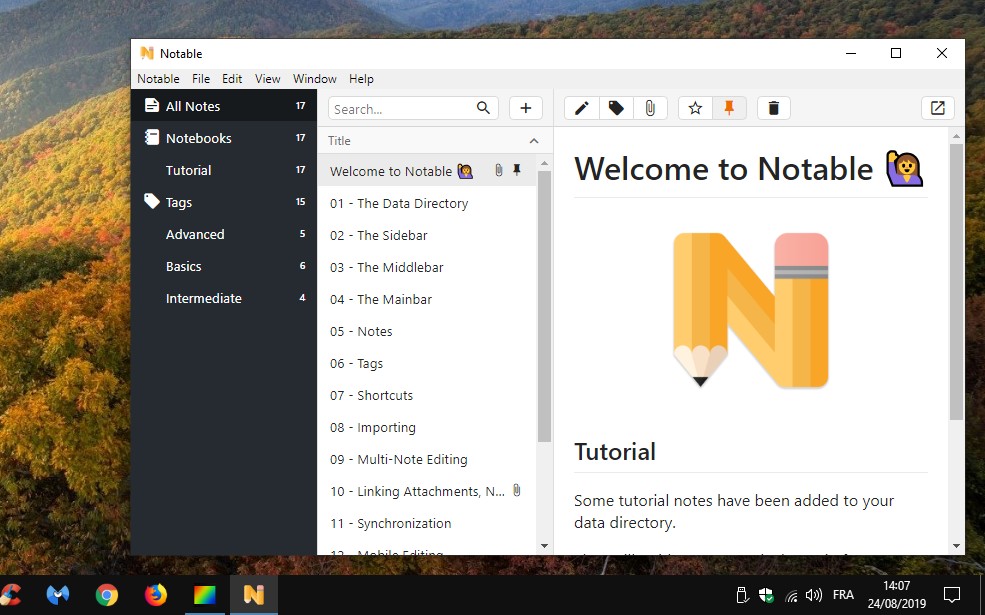
Task: Open the View menu
Action: [268, 79]
